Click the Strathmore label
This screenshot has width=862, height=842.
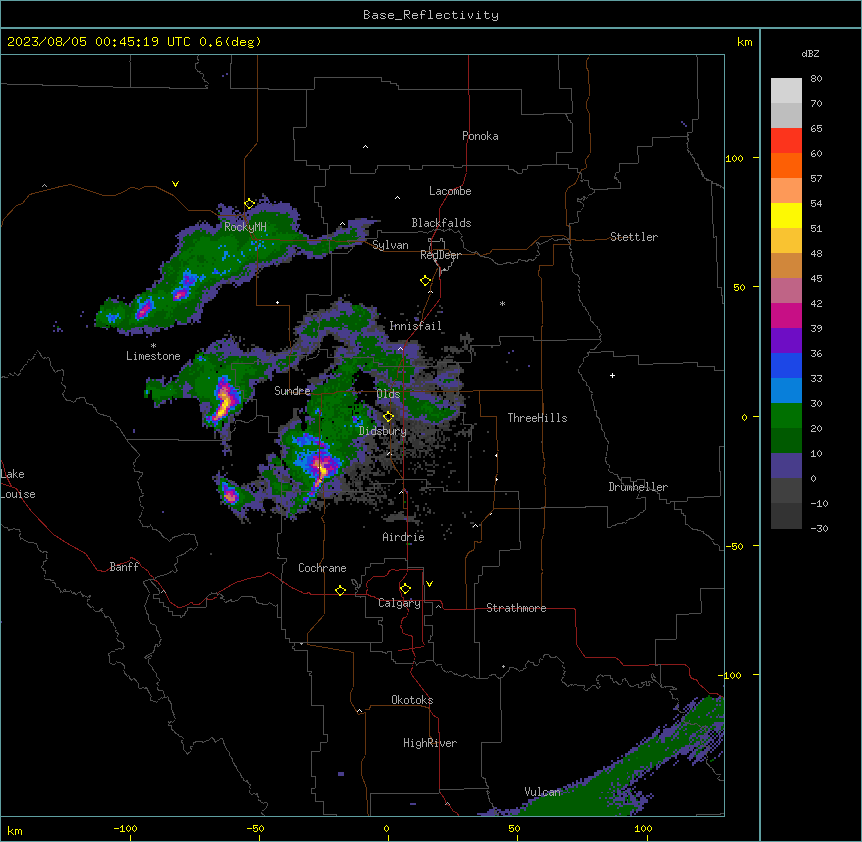pos(516,608)
